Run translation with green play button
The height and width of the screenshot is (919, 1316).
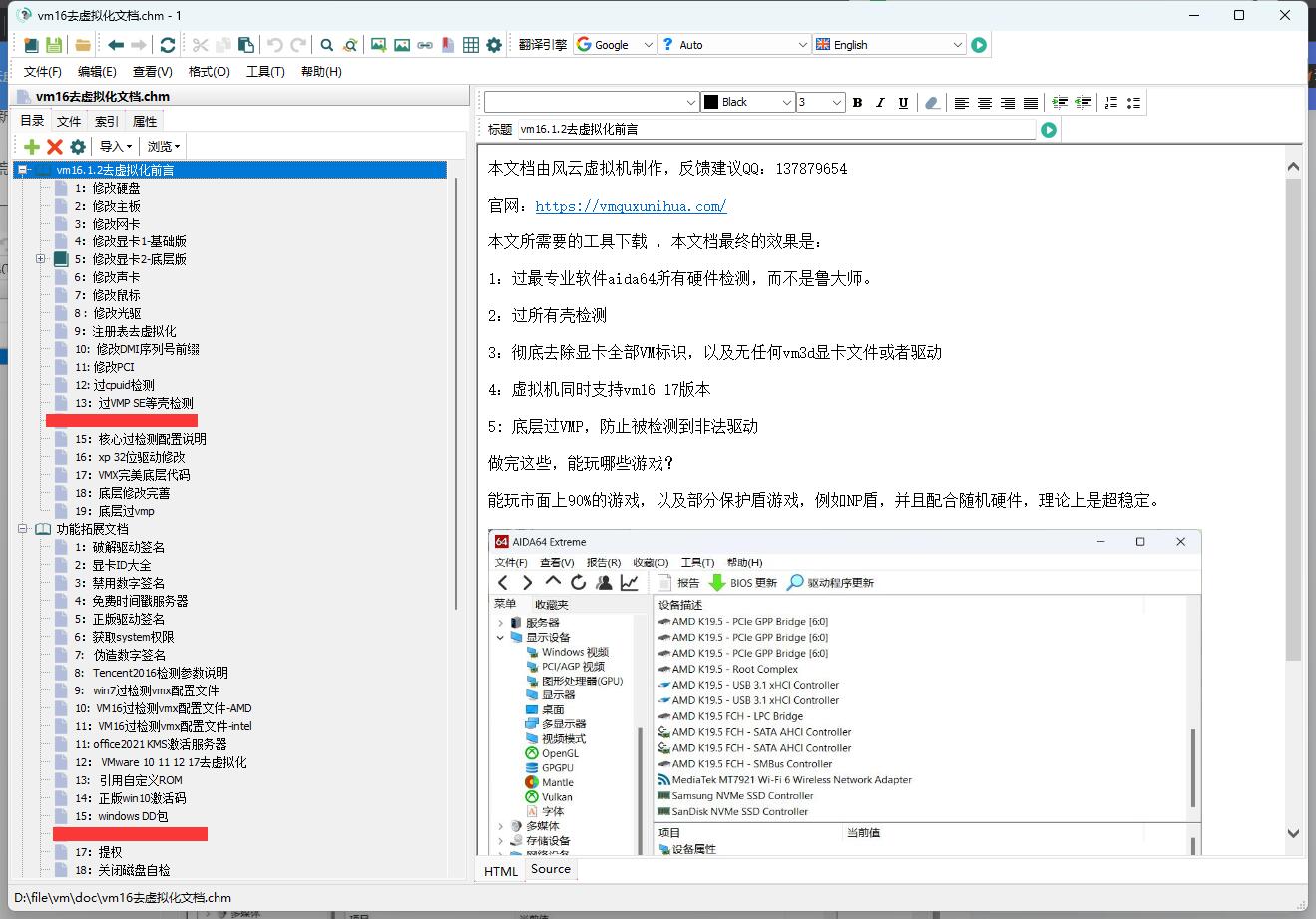(979, 45)
